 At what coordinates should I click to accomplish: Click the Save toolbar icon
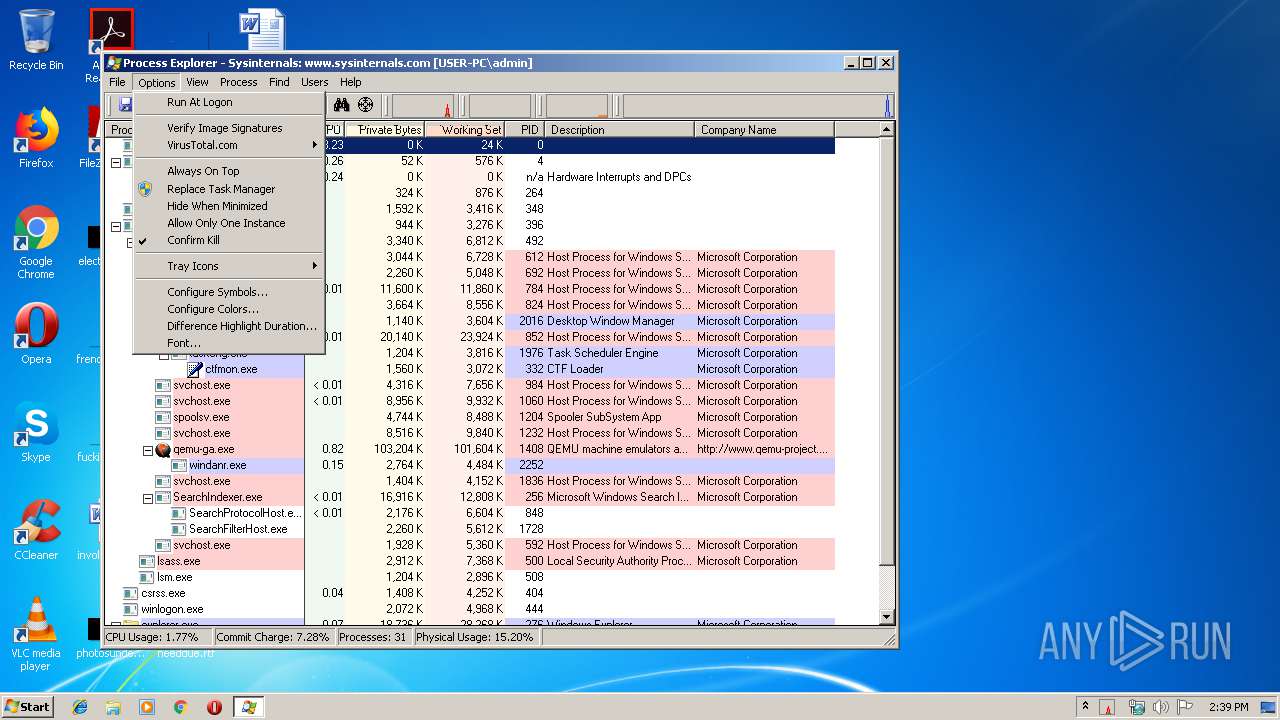click(125, 105)
